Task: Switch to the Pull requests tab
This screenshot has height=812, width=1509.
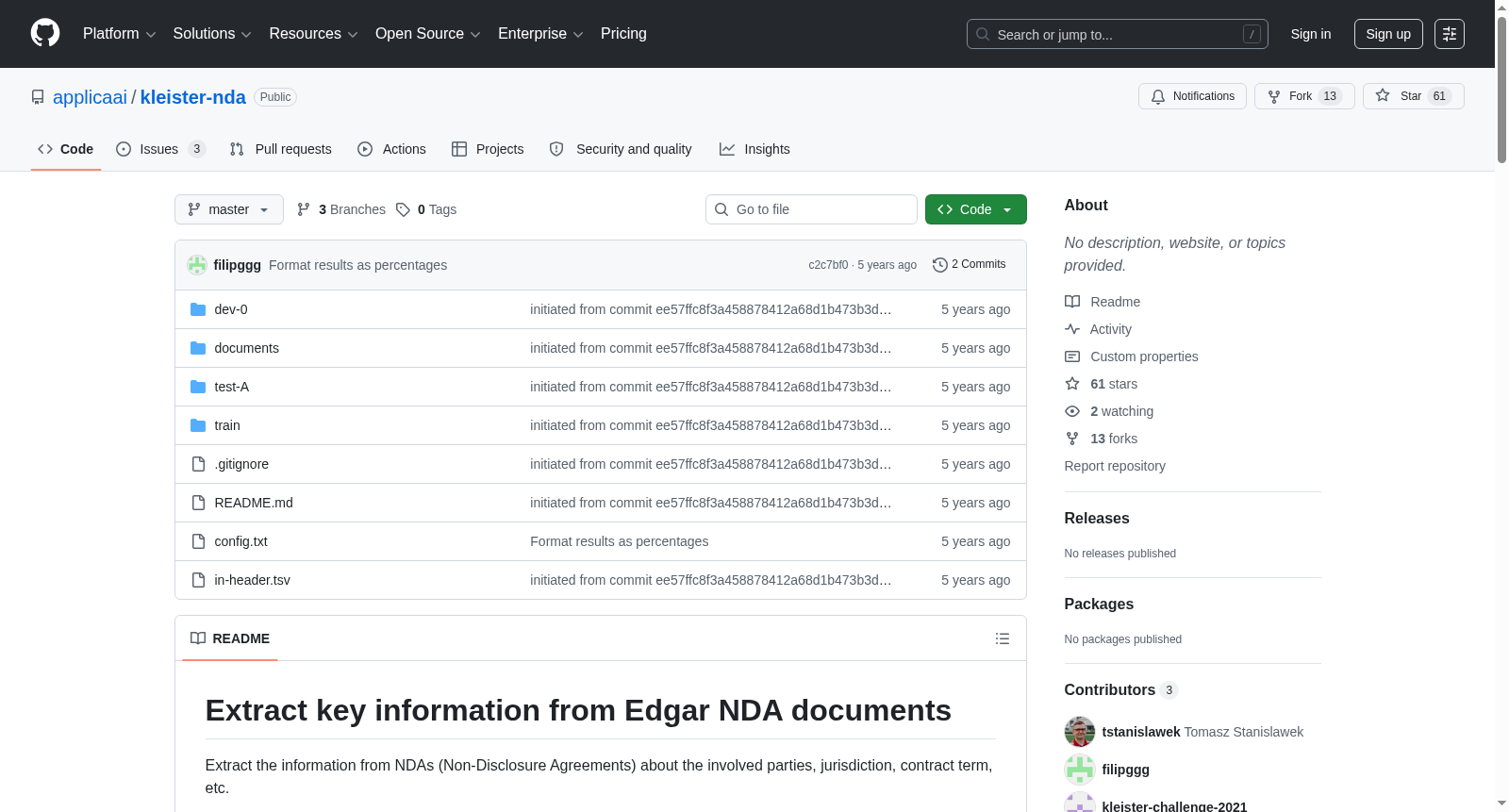Action: tap(281, 149)
